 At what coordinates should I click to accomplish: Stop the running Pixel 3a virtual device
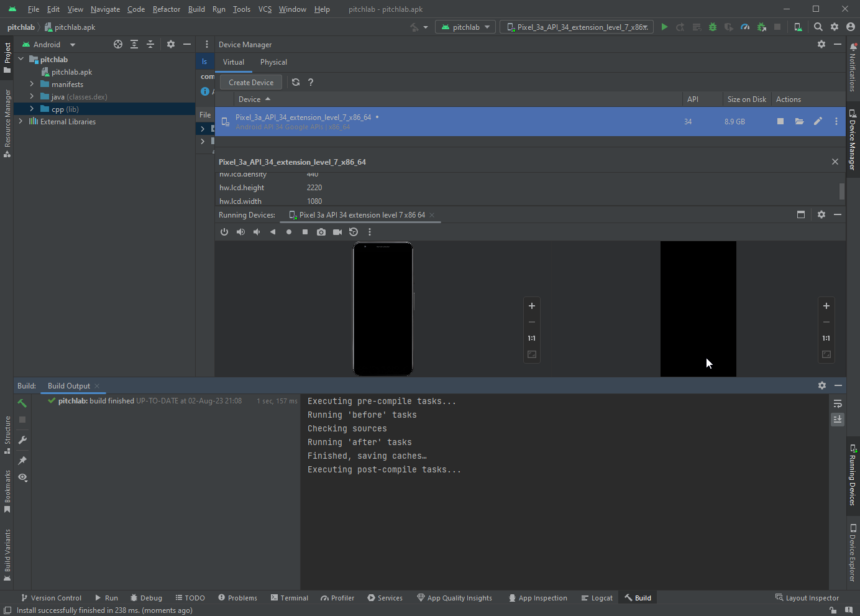pos(780,122)
